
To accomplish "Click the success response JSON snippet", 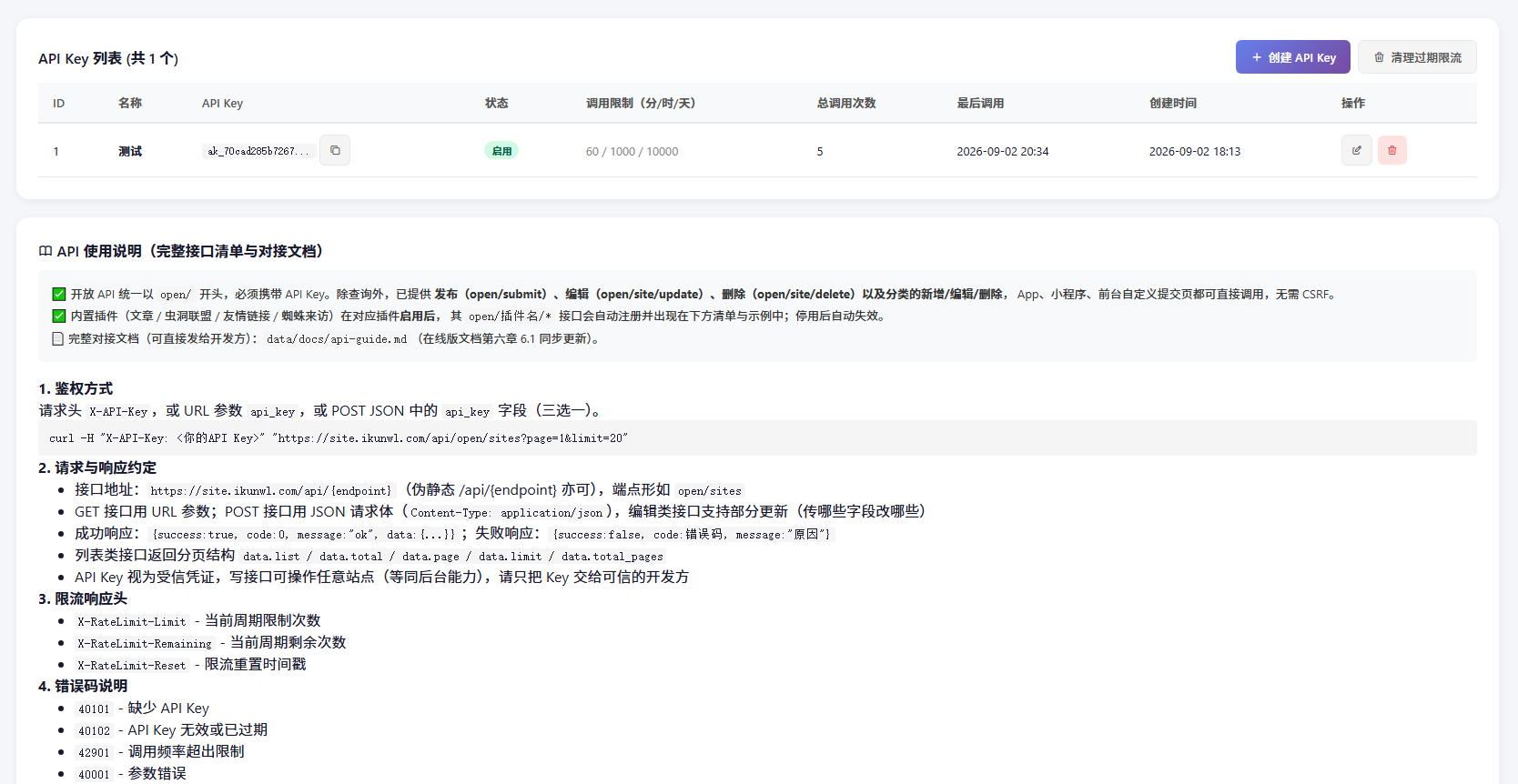I will tap(304, 534).
